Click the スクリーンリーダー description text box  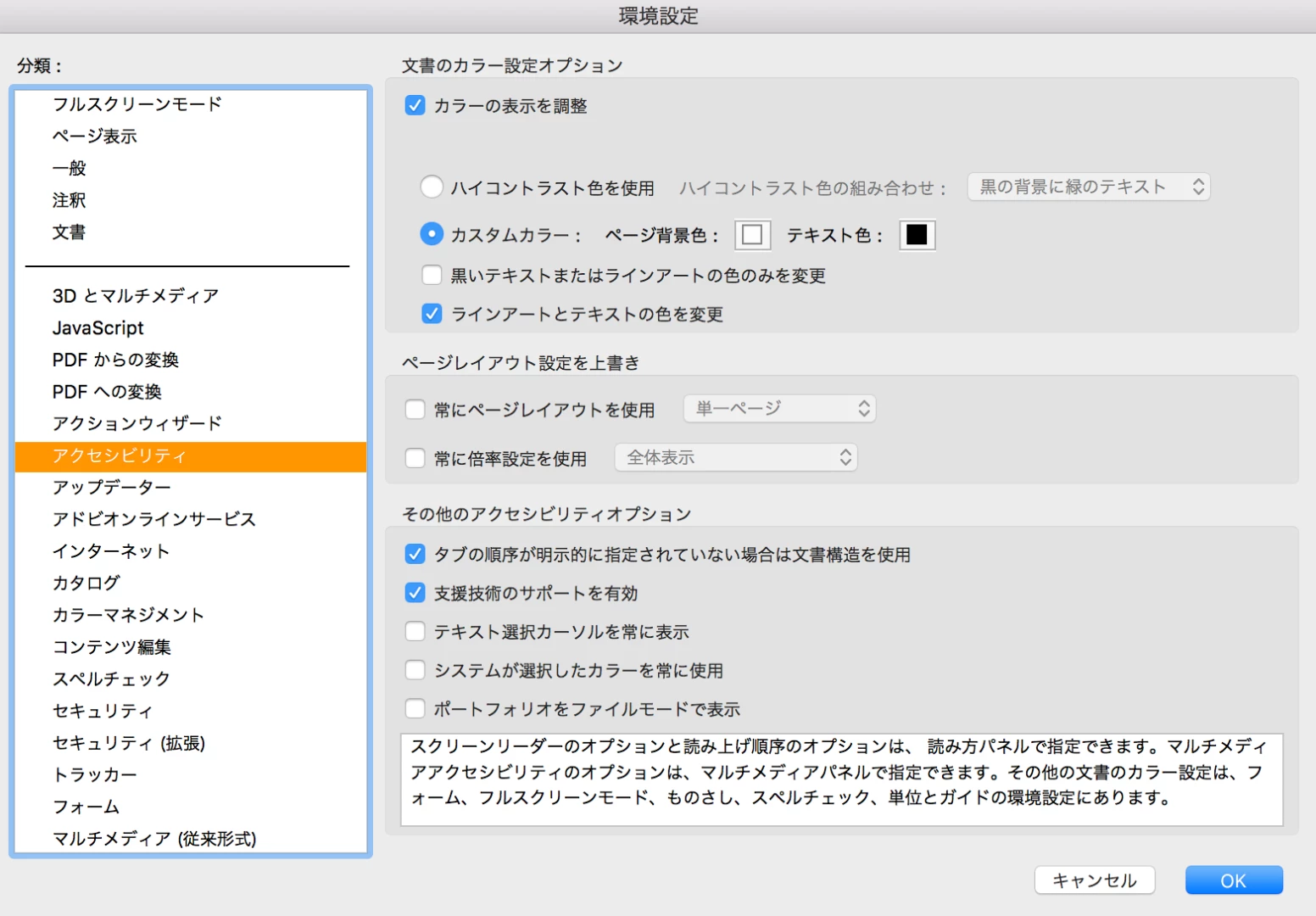pyautogui.click(x=842, y=779)
